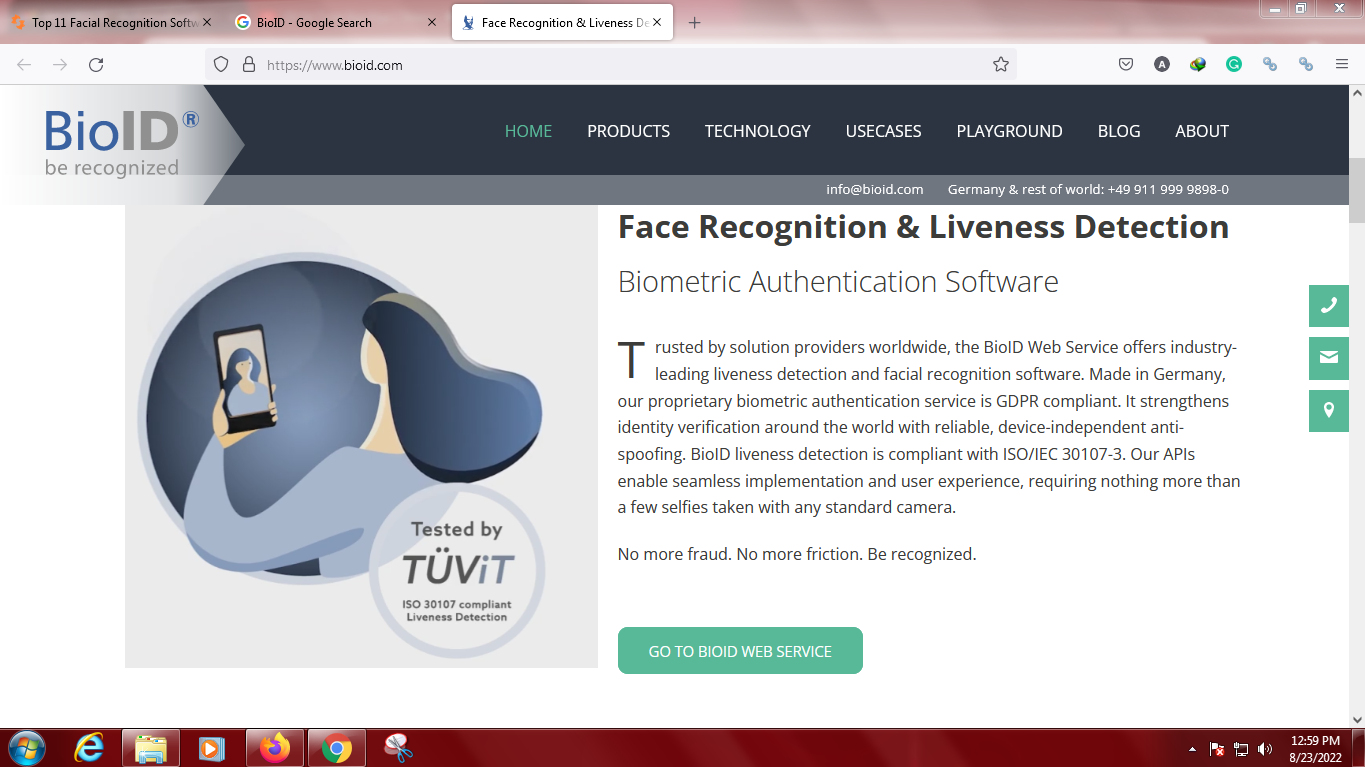Open the USECASES navigation menu

(x=883, y=131)
